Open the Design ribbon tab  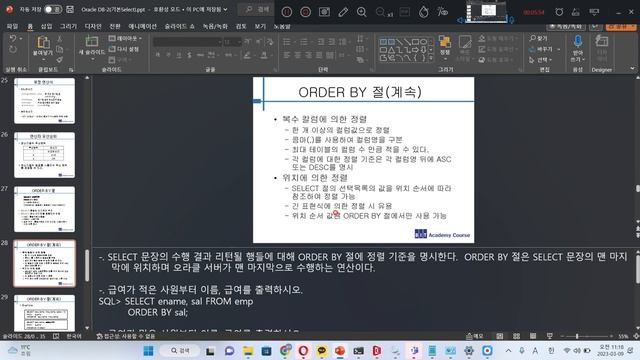[x=93, y=26]
